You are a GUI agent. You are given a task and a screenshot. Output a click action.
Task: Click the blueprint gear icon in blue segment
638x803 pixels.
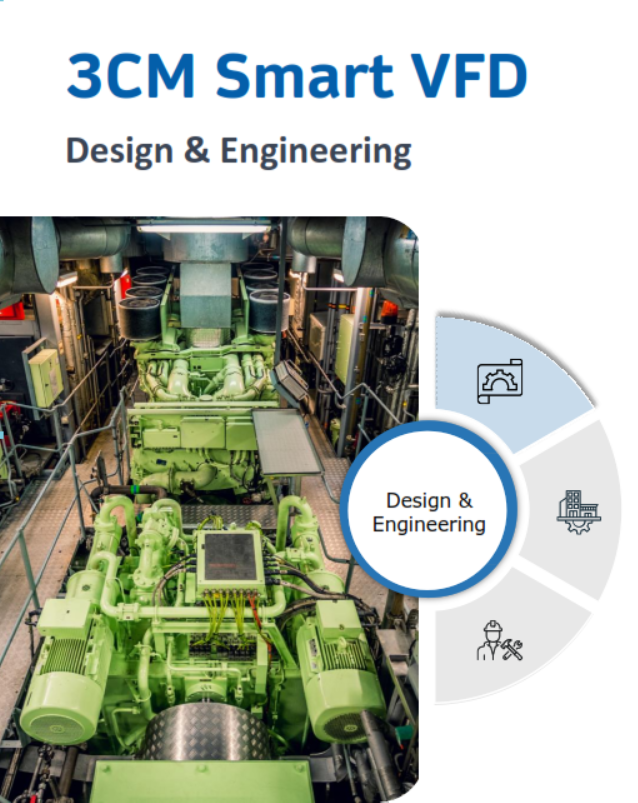pos(501,381)
